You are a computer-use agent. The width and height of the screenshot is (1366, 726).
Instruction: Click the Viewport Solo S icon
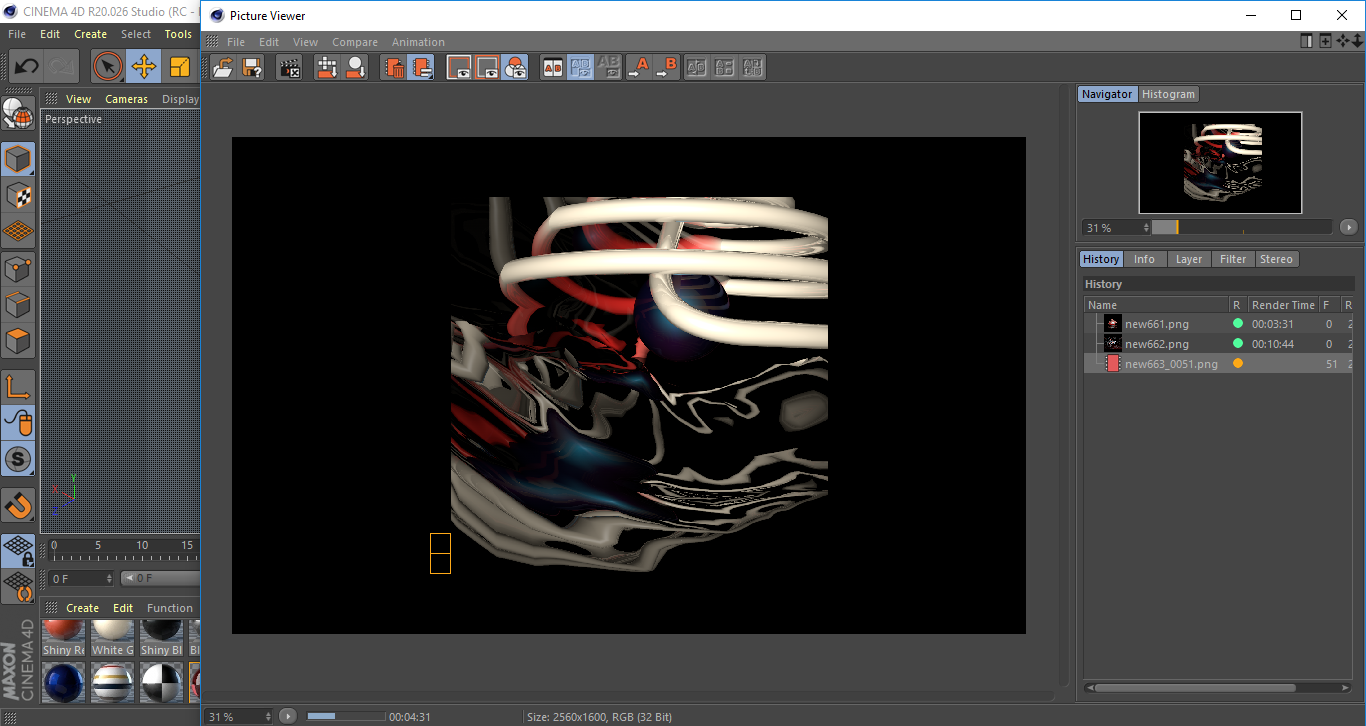[x=18, y=459]
